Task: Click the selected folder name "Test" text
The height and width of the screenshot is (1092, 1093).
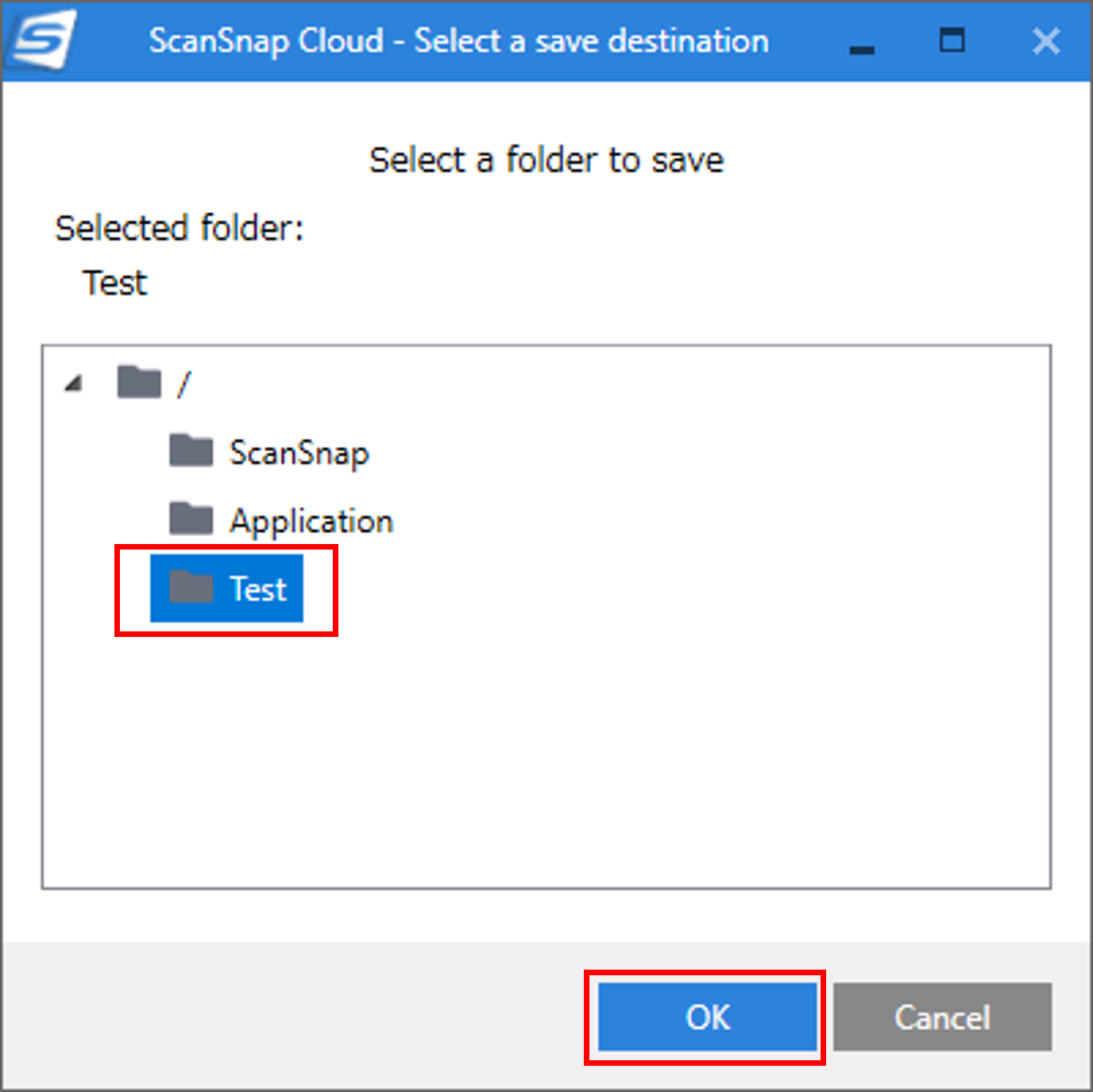Action: 115,283
